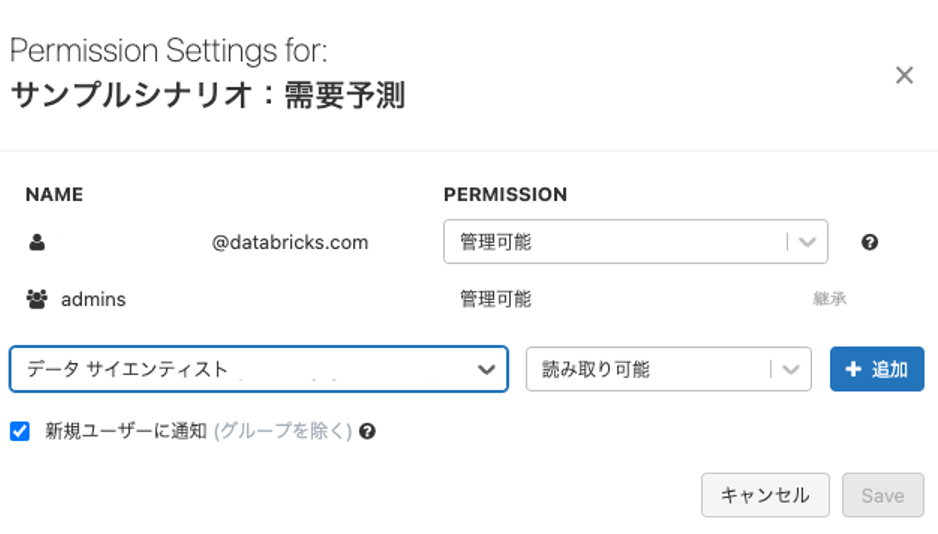Close the Permission Settings dialog with X

(x=904, y=76)
